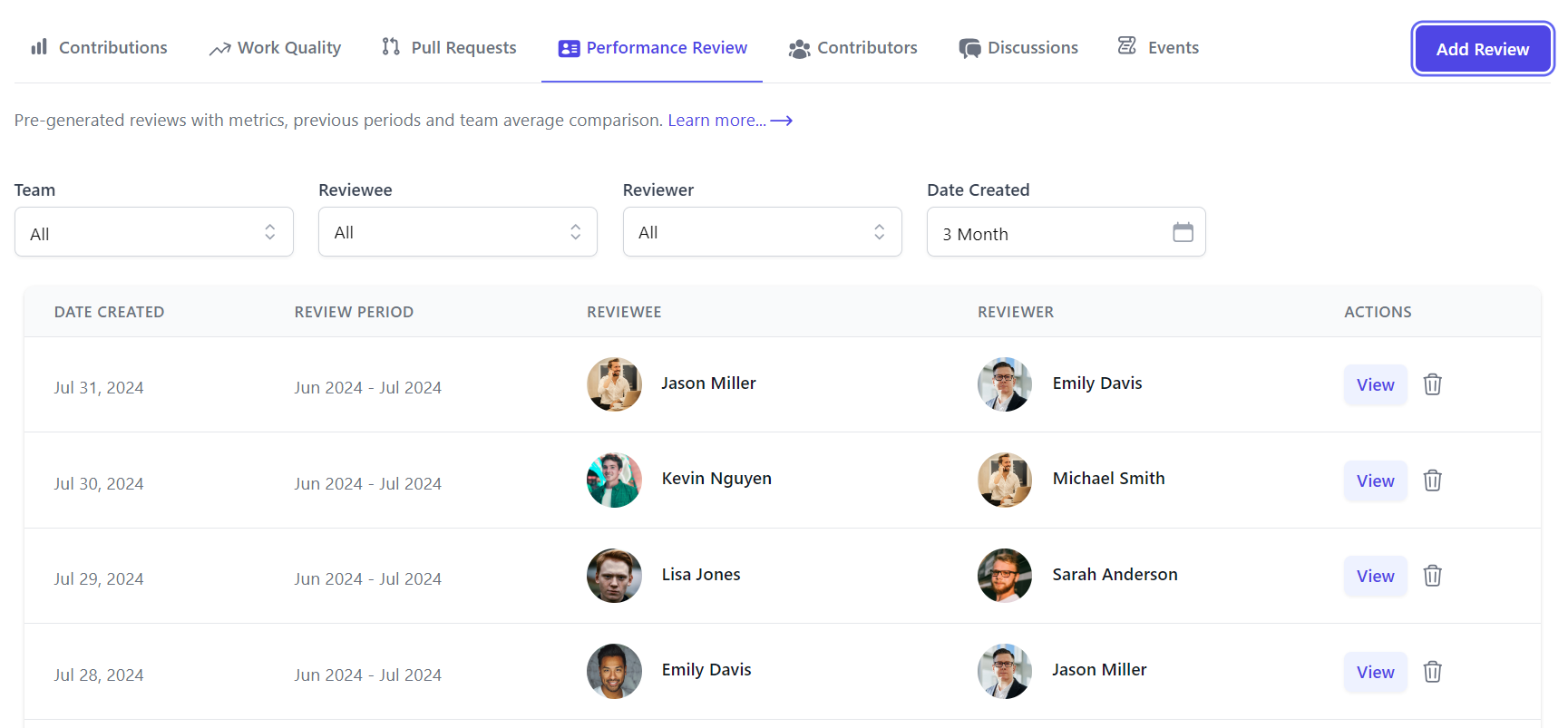
Task: Click the Contributors people icon
Action: (x=799, y=49)
